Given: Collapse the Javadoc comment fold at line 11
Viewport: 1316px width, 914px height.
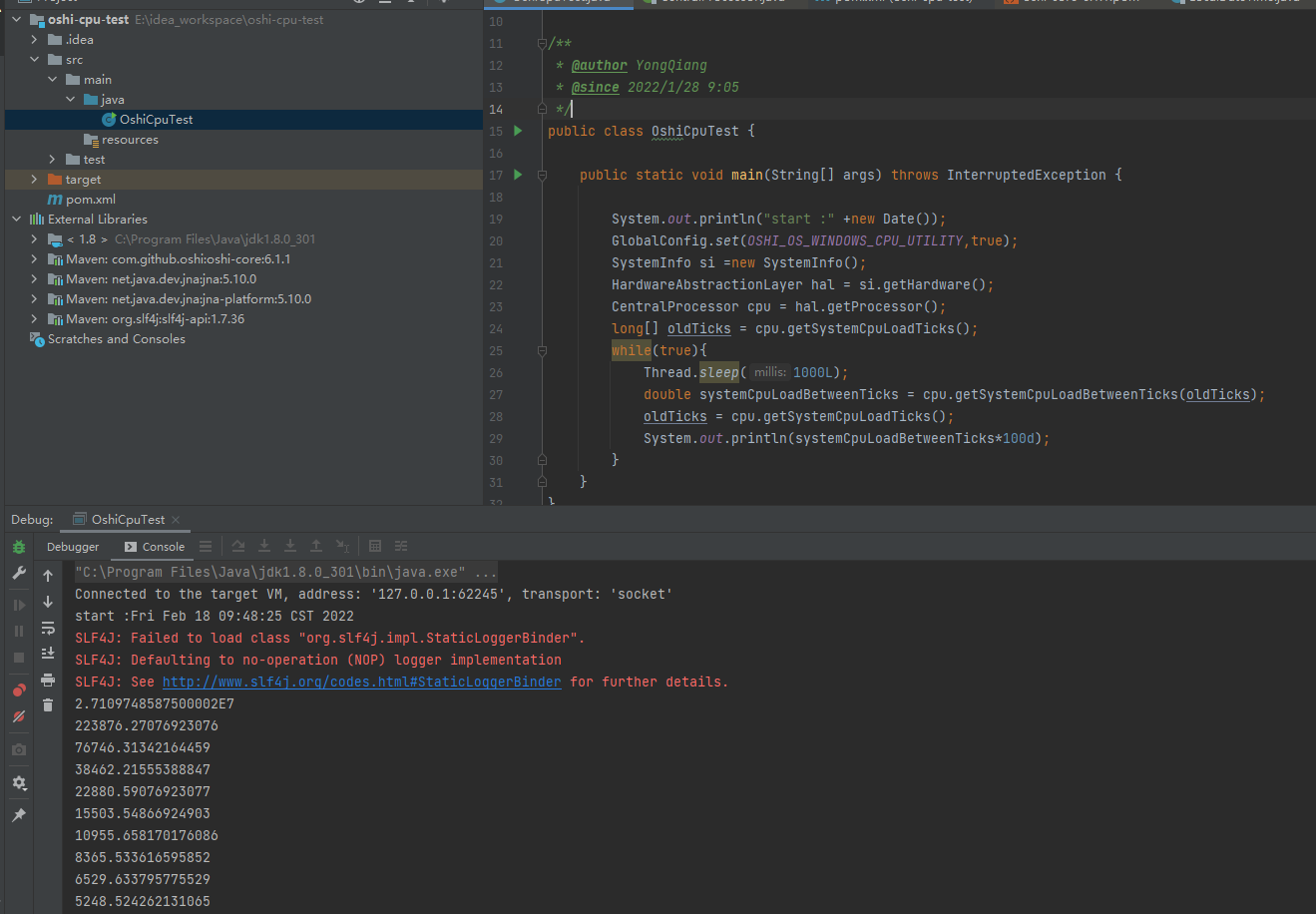Looking at the screenshot, I should (x=540, y=43).
